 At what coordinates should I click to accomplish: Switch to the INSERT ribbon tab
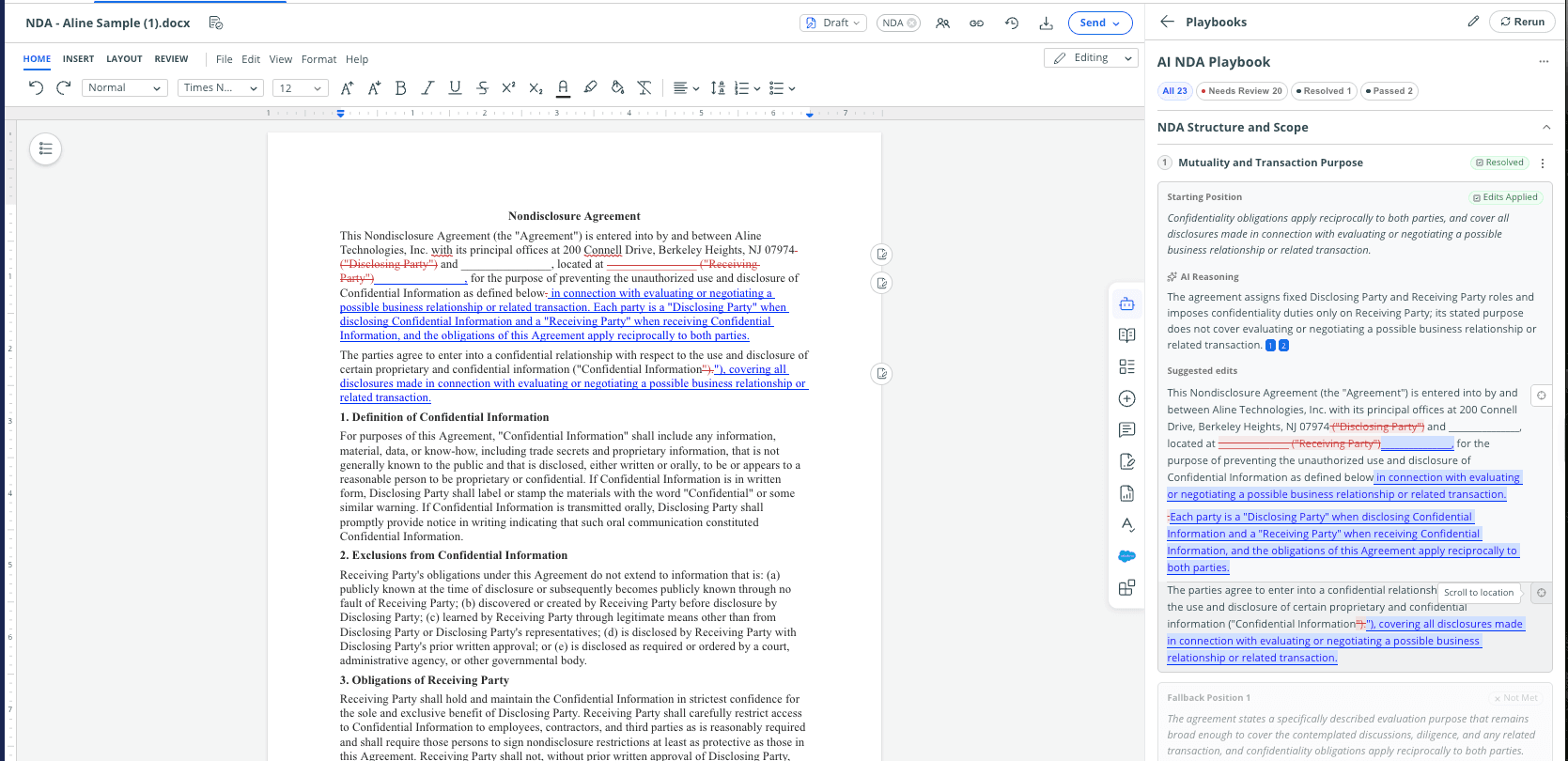[78, 59]
